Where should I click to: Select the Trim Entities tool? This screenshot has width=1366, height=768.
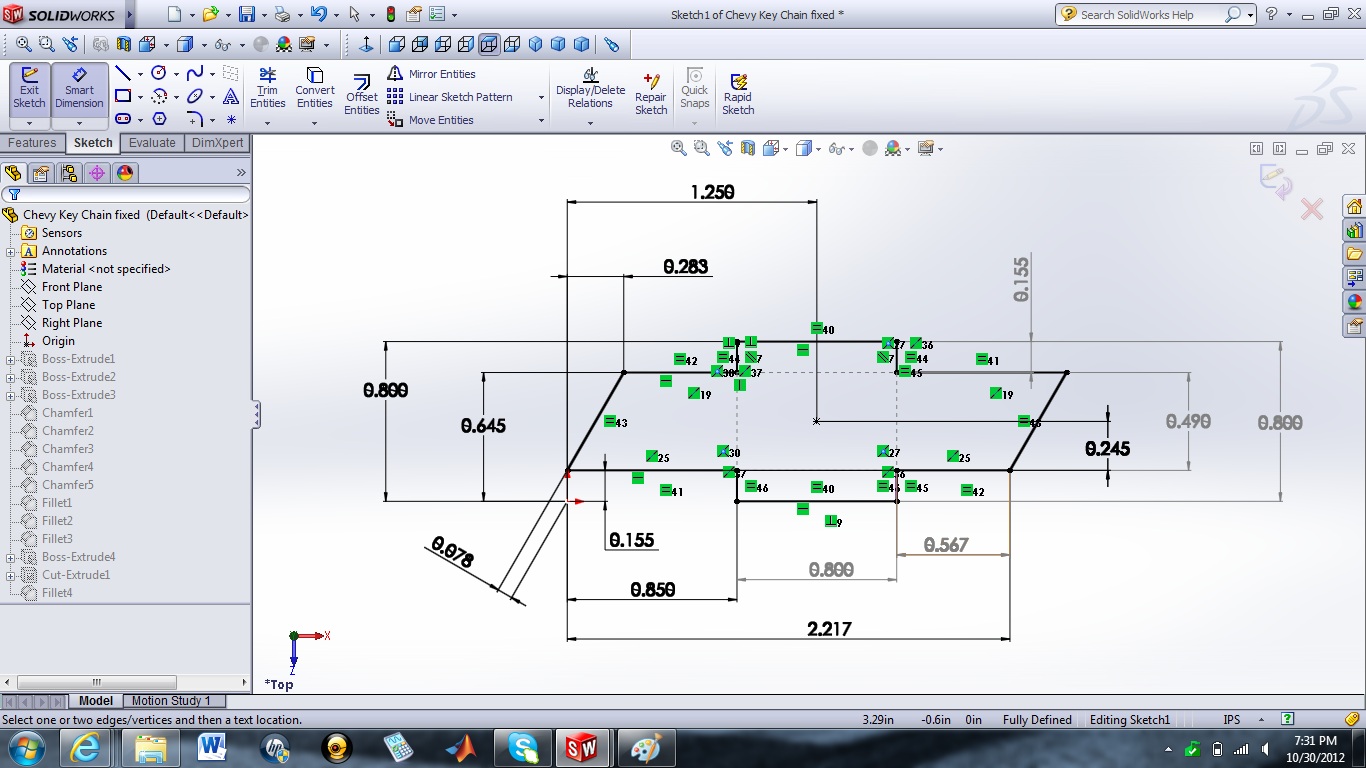point(267,88)
